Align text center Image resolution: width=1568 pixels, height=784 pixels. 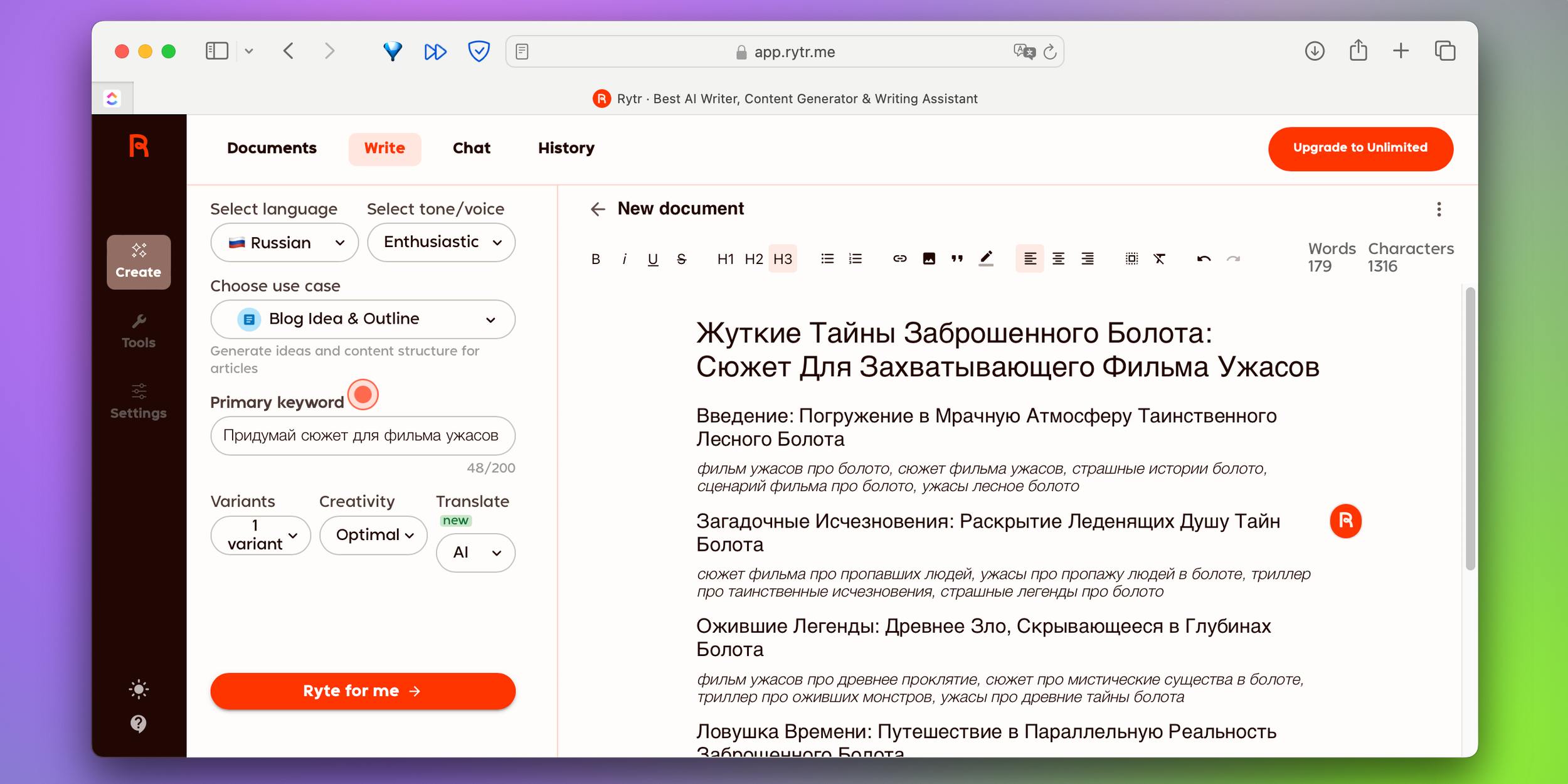1059,259
